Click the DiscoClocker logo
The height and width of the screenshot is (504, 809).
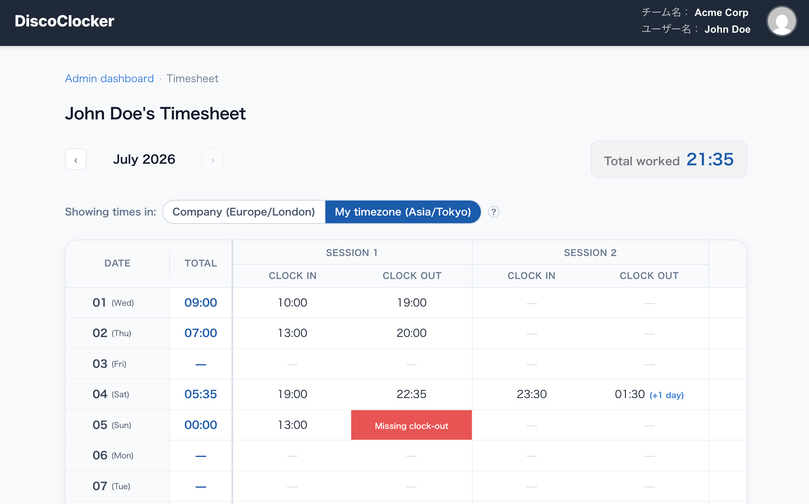click(64, 21)
